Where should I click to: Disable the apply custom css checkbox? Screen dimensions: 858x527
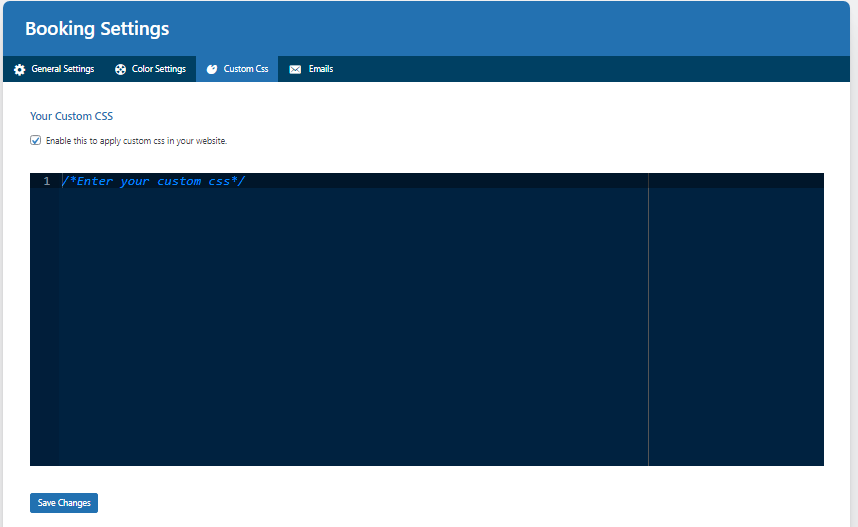pyautogui.click(x=36, y=141)
